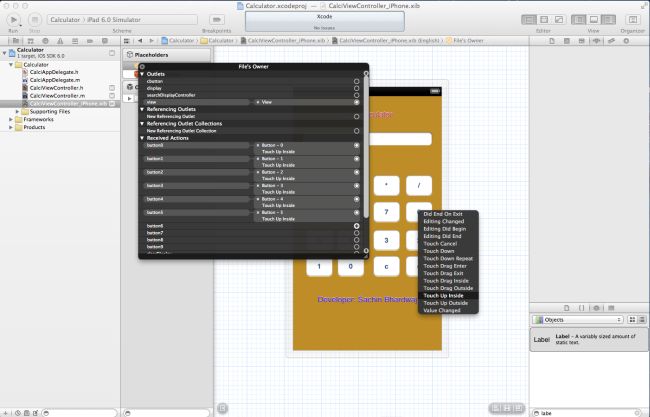Open the Calculator iPad 6.0 Simulator scheme selector
This screenshot has width=650, height=417.
[122, 19]
